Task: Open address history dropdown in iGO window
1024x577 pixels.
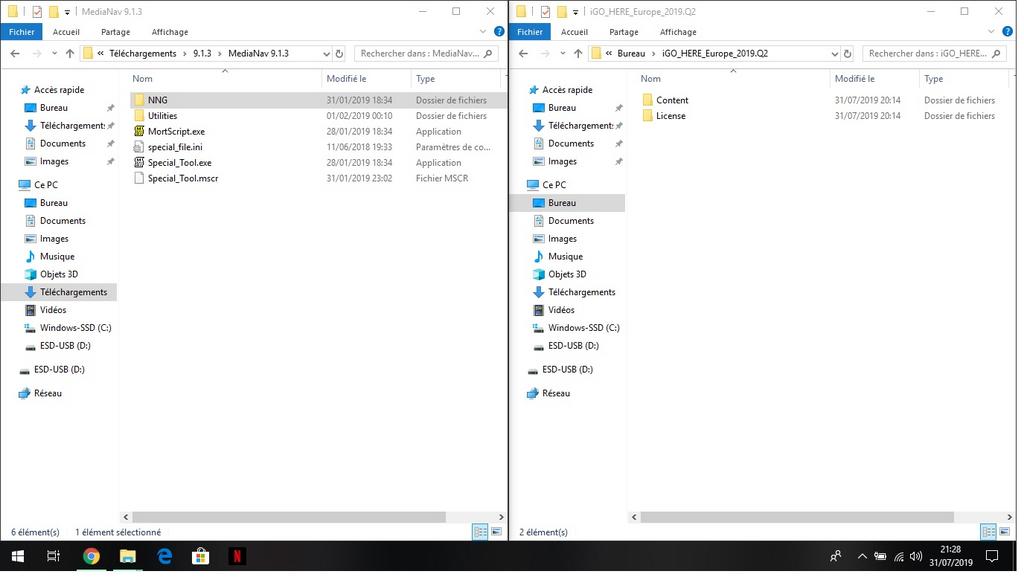Action: click(834, 54)
